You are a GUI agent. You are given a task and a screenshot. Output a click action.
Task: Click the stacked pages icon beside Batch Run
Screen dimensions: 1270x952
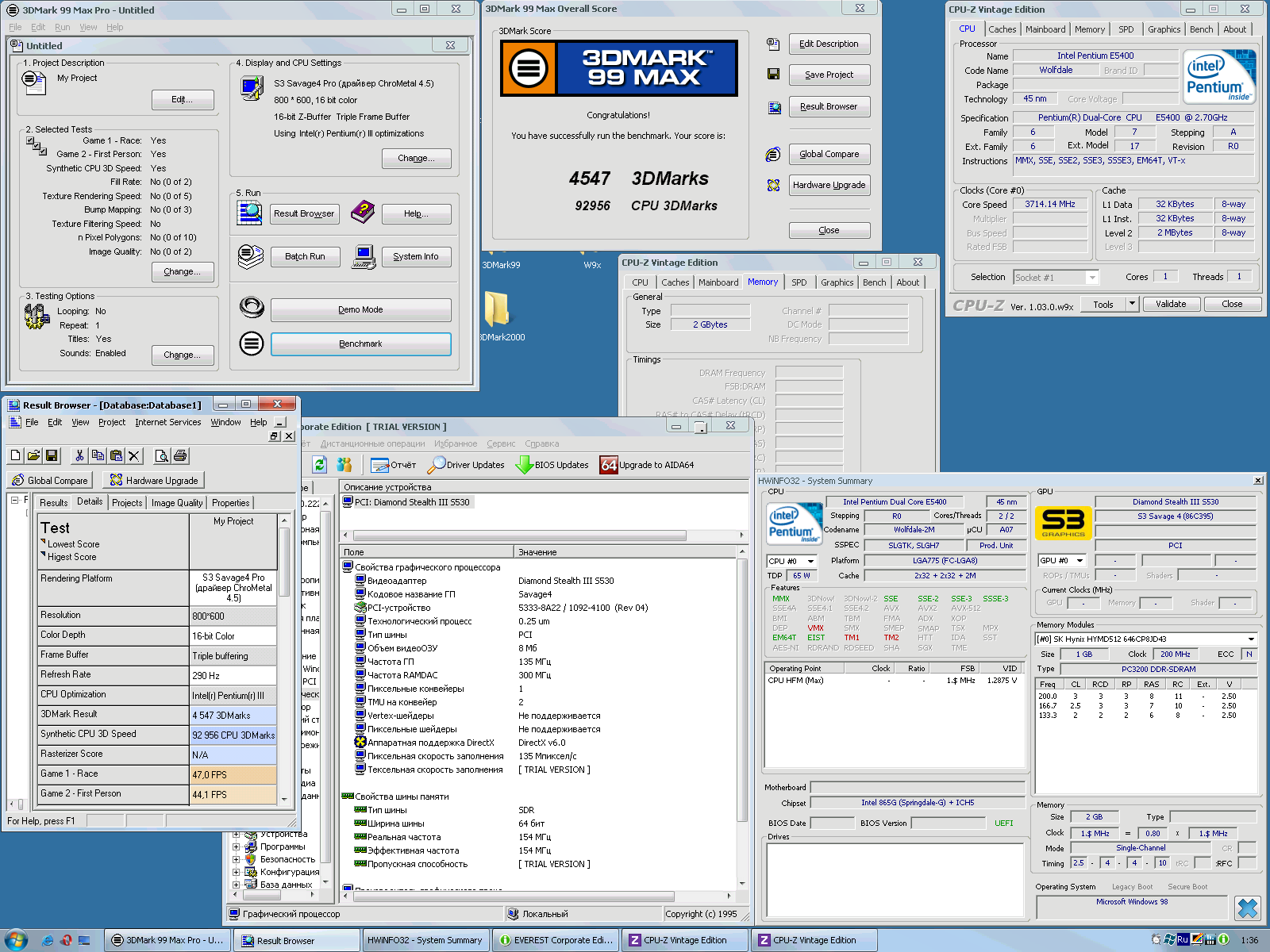pos(250,256)
